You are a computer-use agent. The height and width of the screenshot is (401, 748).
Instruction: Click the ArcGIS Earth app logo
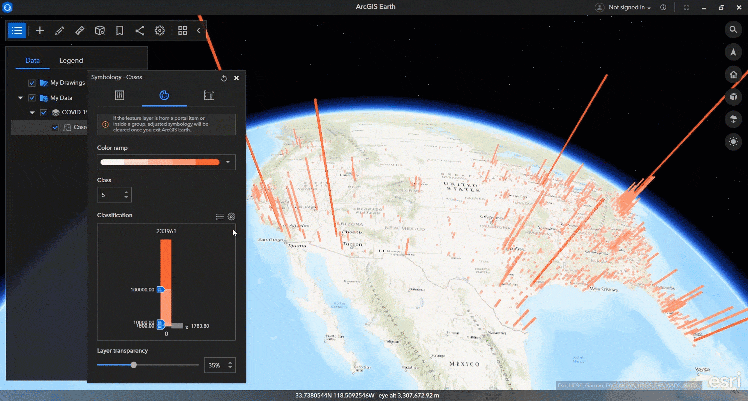(7, 7)
